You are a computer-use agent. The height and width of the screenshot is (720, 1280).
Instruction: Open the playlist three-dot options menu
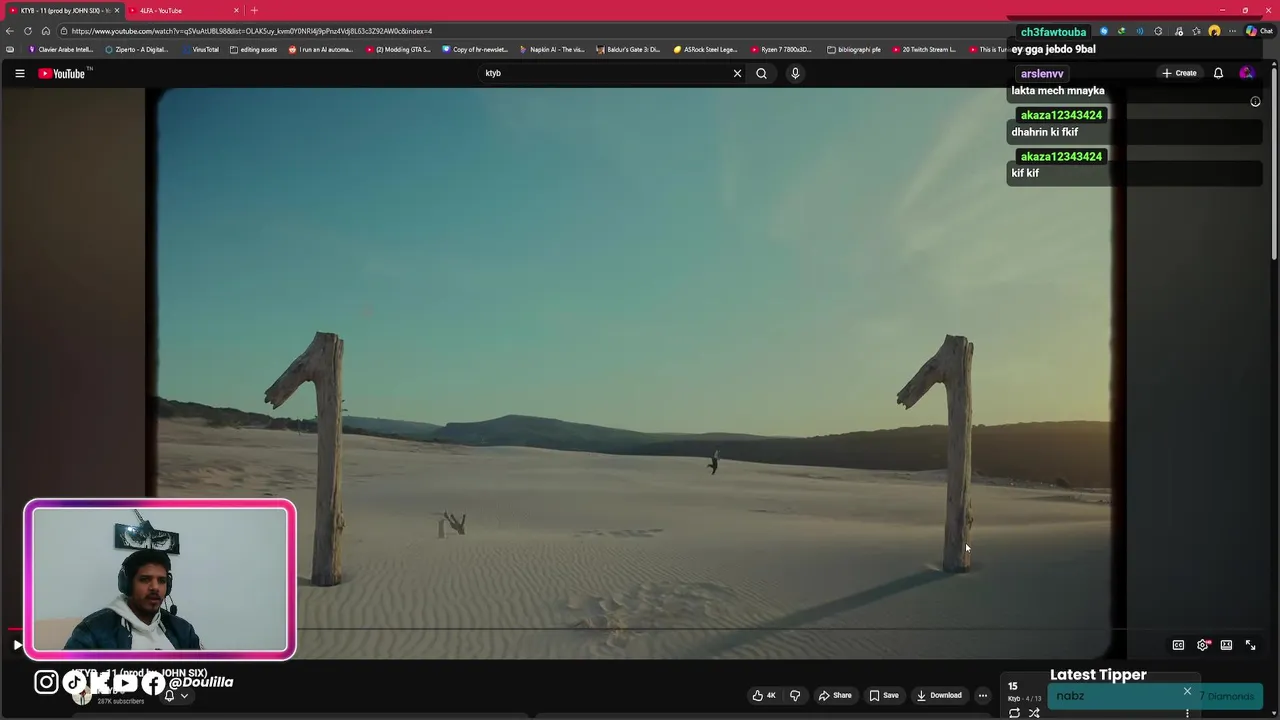click(x=1187, y=713)
